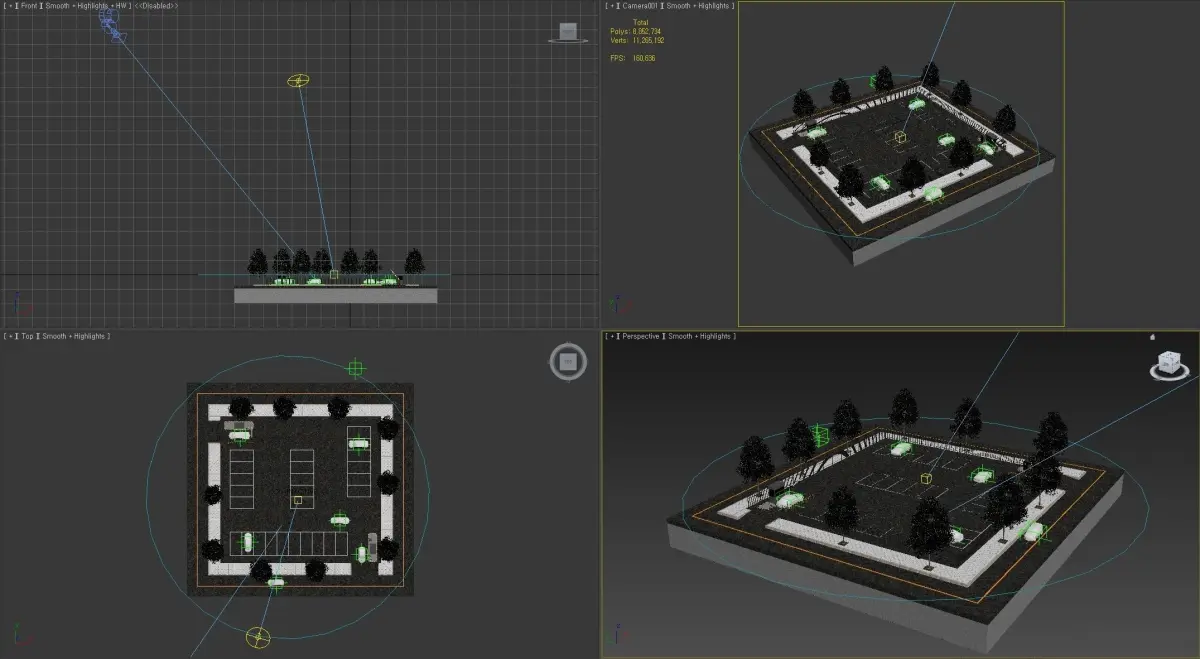
Task: Open the Camera001 viewport [+] general menu
Action: coord(612,6)
